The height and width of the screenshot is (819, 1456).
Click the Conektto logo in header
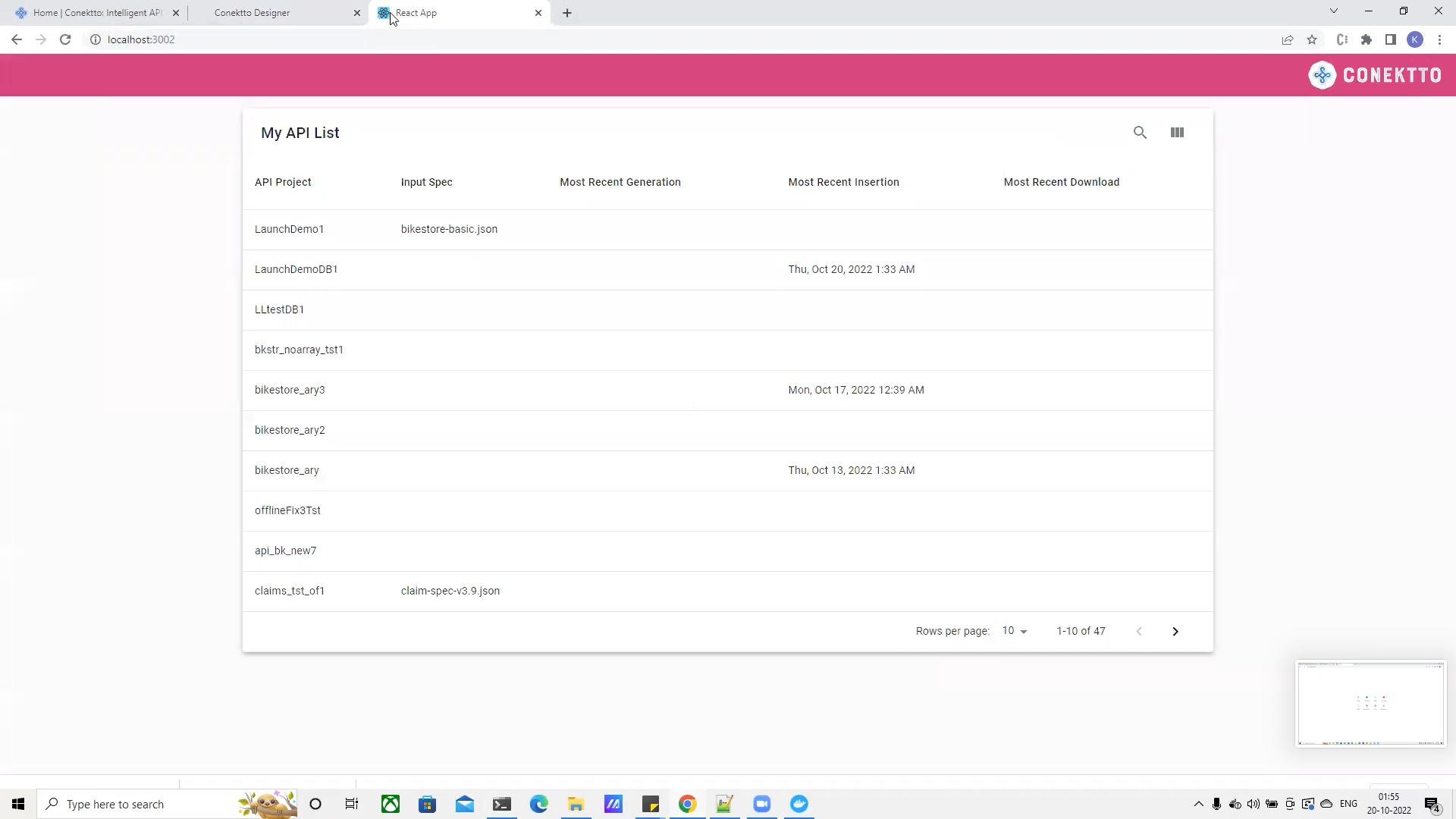point(1375,75)
